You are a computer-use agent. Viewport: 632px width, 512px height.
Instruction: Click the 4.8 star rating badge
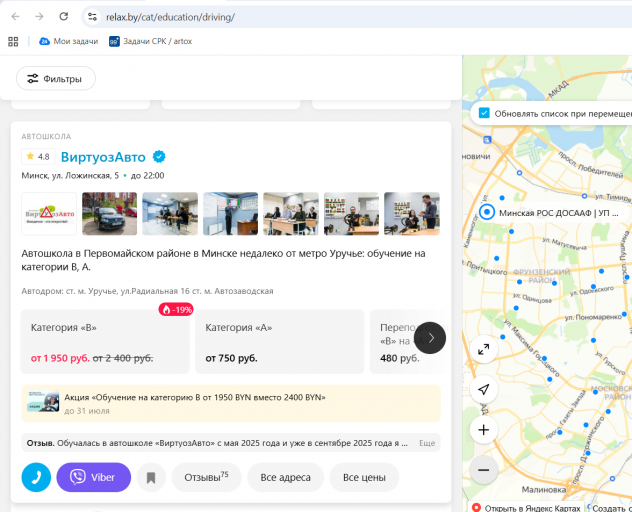(x=38, y=156)
